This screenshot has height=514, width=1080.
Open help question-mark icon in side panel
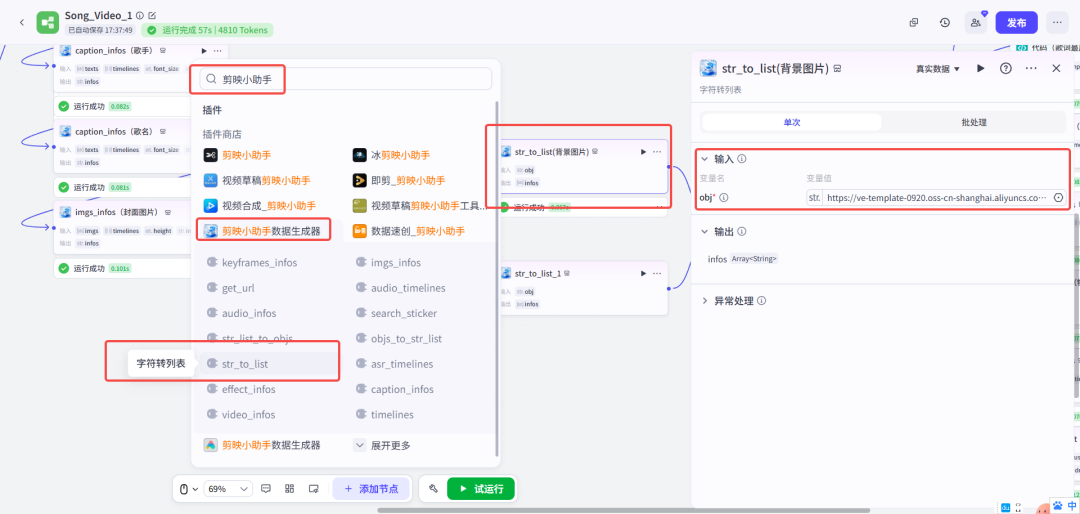[x=1006, y=68]
